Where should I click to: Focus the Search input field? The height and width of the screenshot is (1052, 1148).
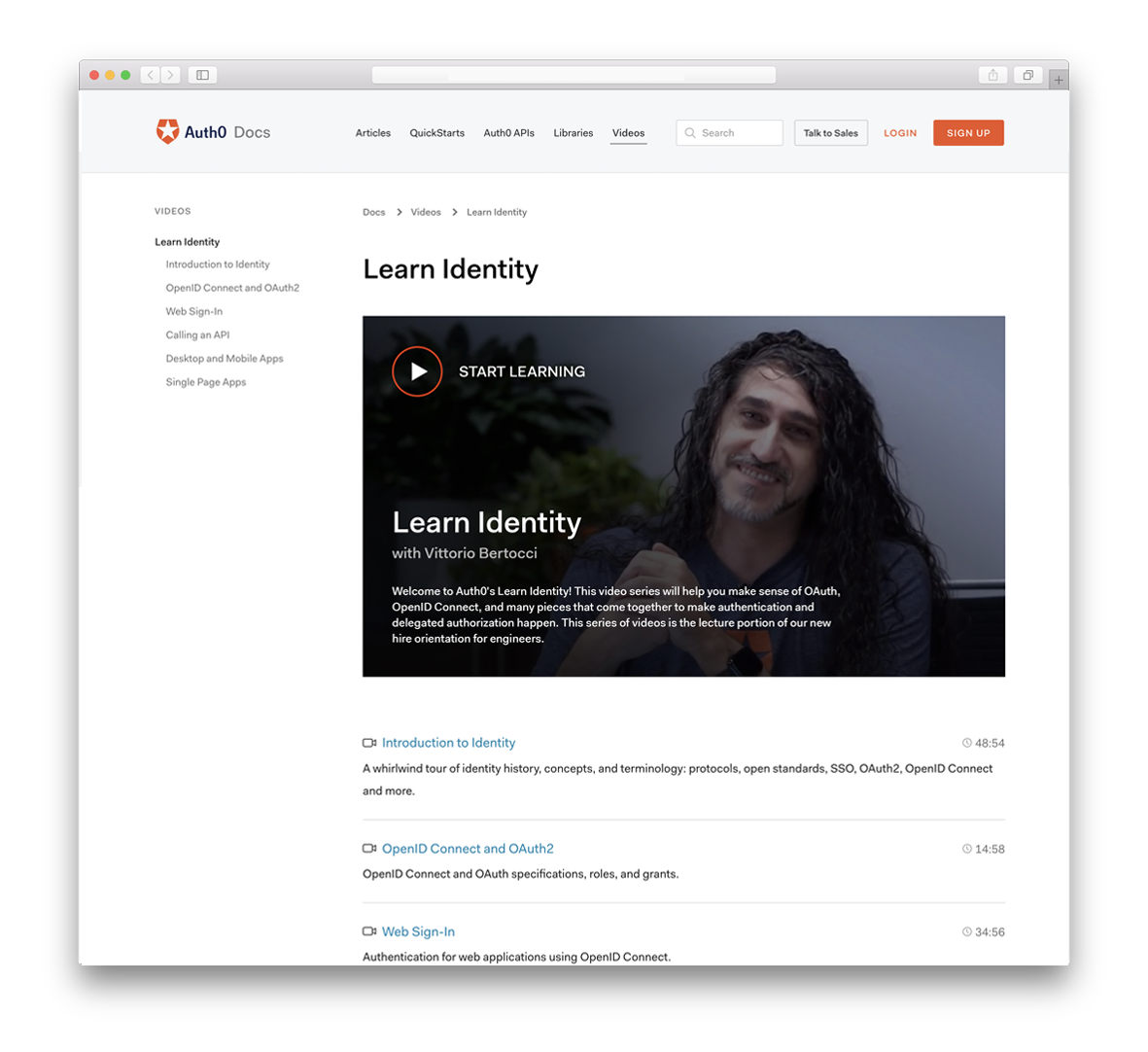729,132
